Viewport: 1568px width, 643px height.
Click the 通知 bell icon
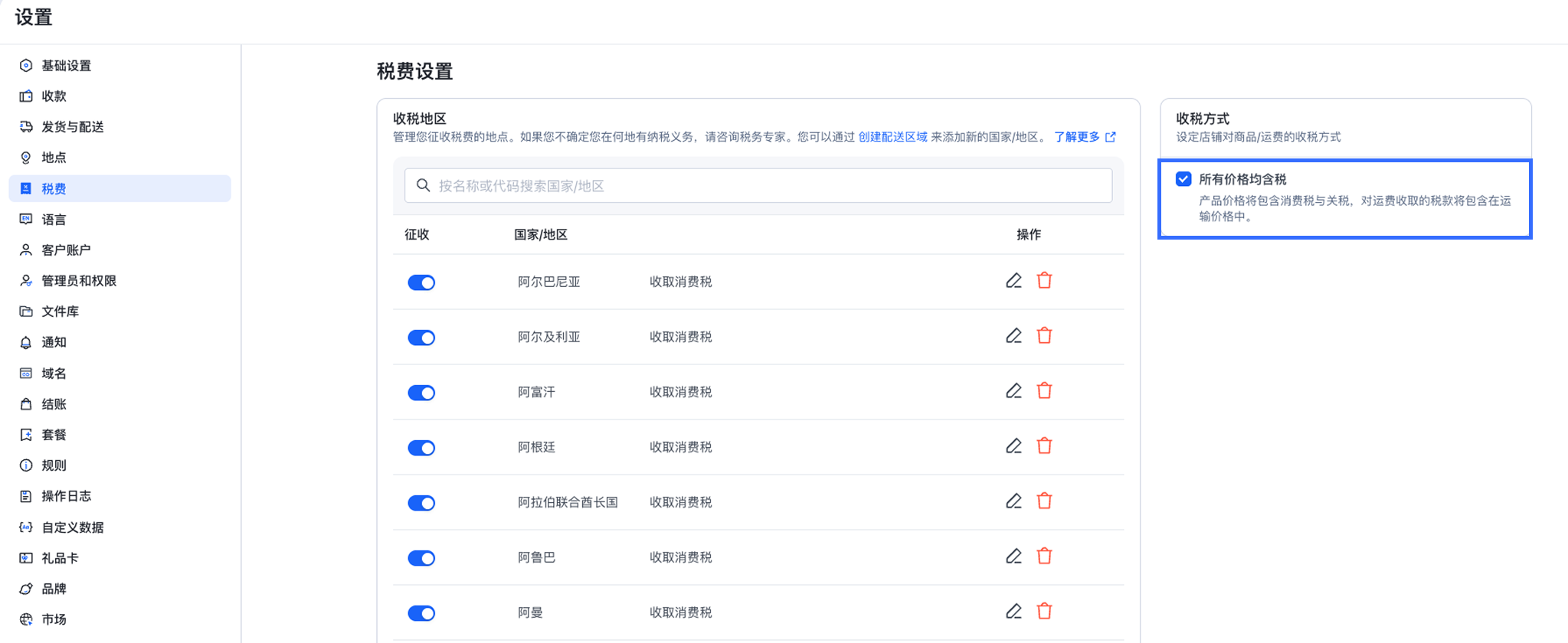26,342
